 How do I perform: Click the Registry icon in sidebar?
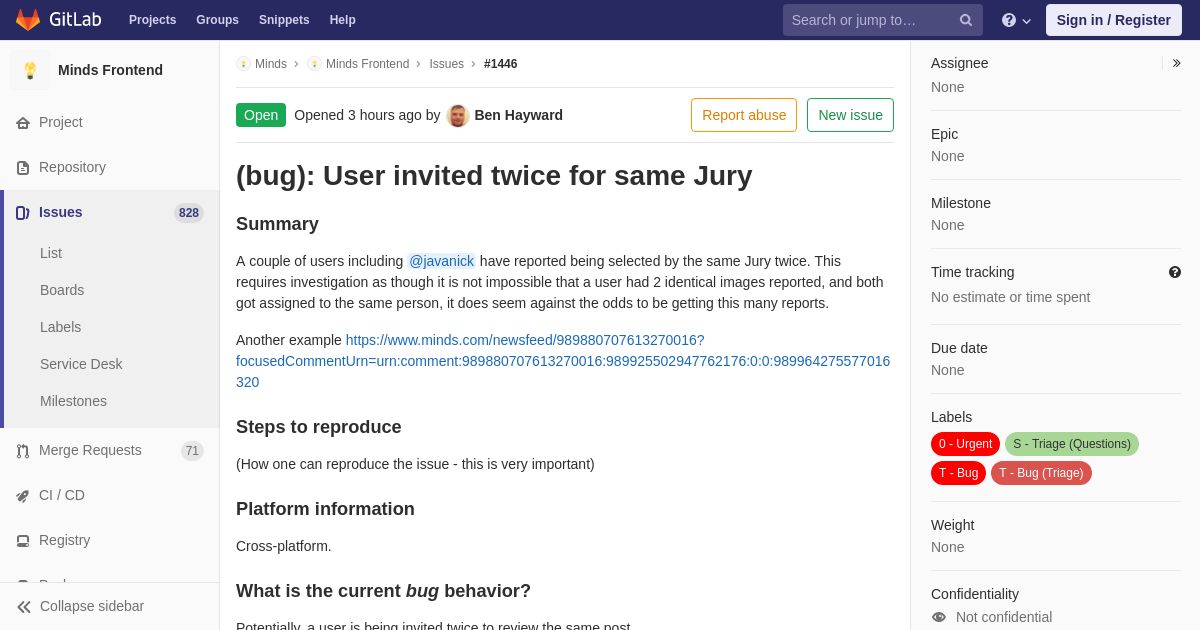click(x=23, y=541)
